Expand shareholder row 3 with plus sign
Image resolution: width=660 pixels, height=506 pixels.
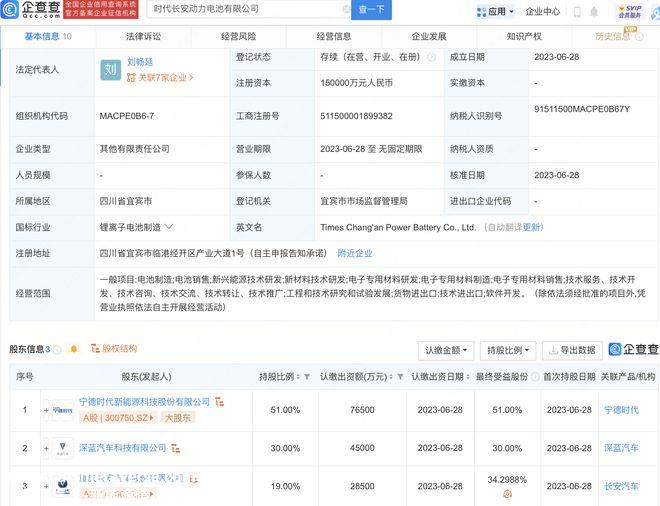tap(46, 486)
